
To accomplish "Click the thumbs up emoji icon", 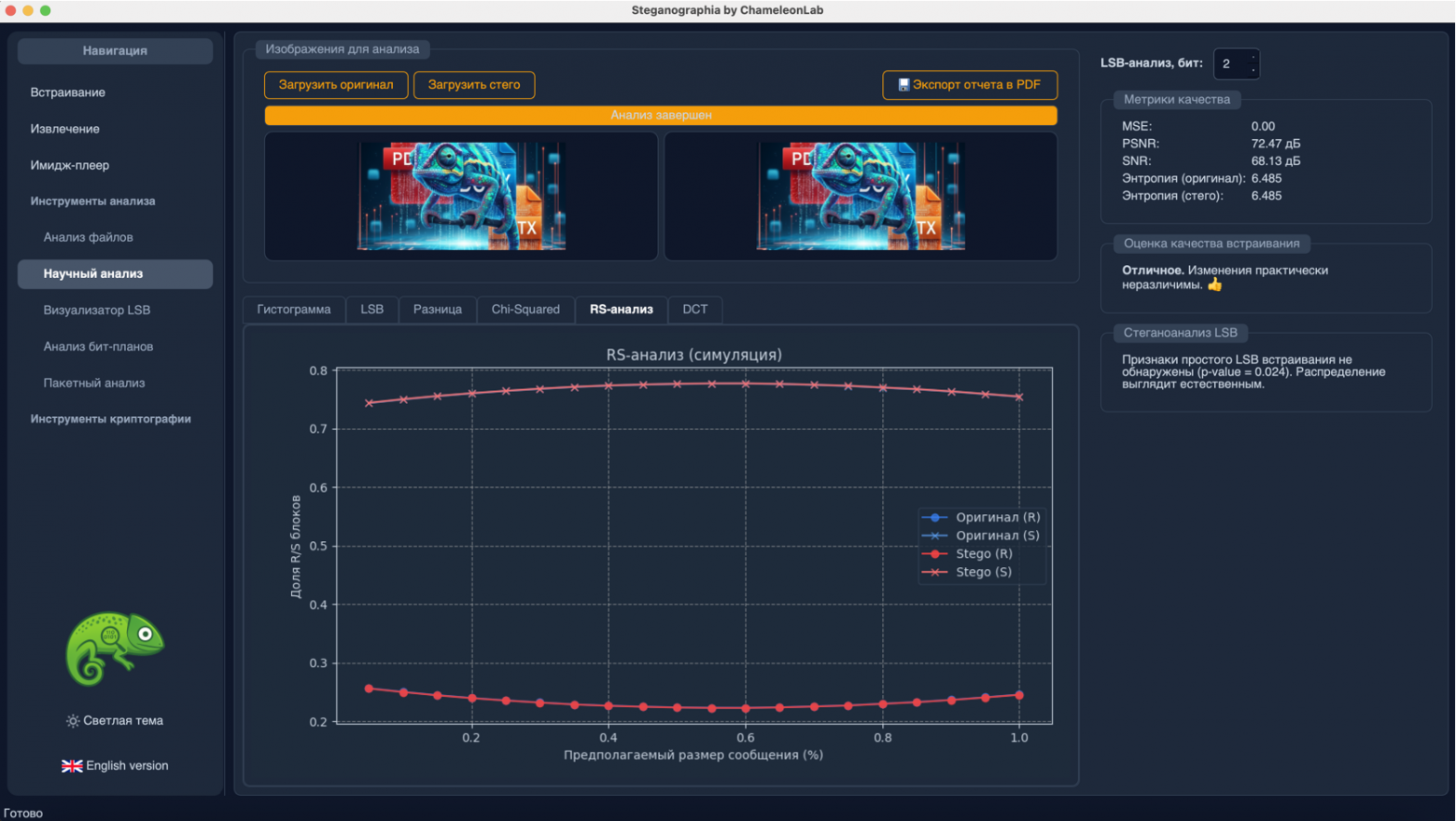I will [x=1214, y=285].
